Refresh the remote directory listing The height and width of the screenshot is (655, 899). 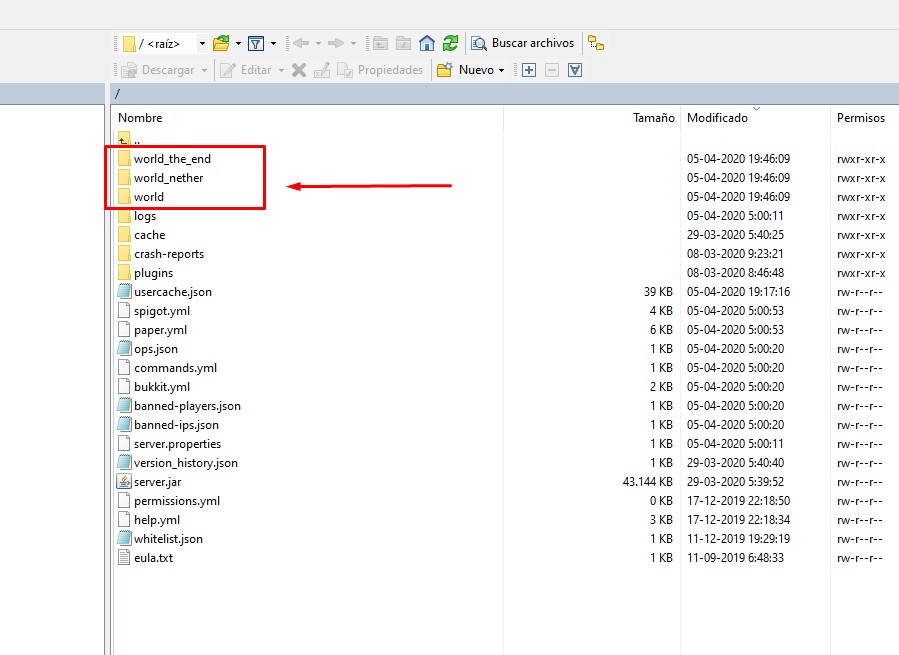(x=450, y=44)
